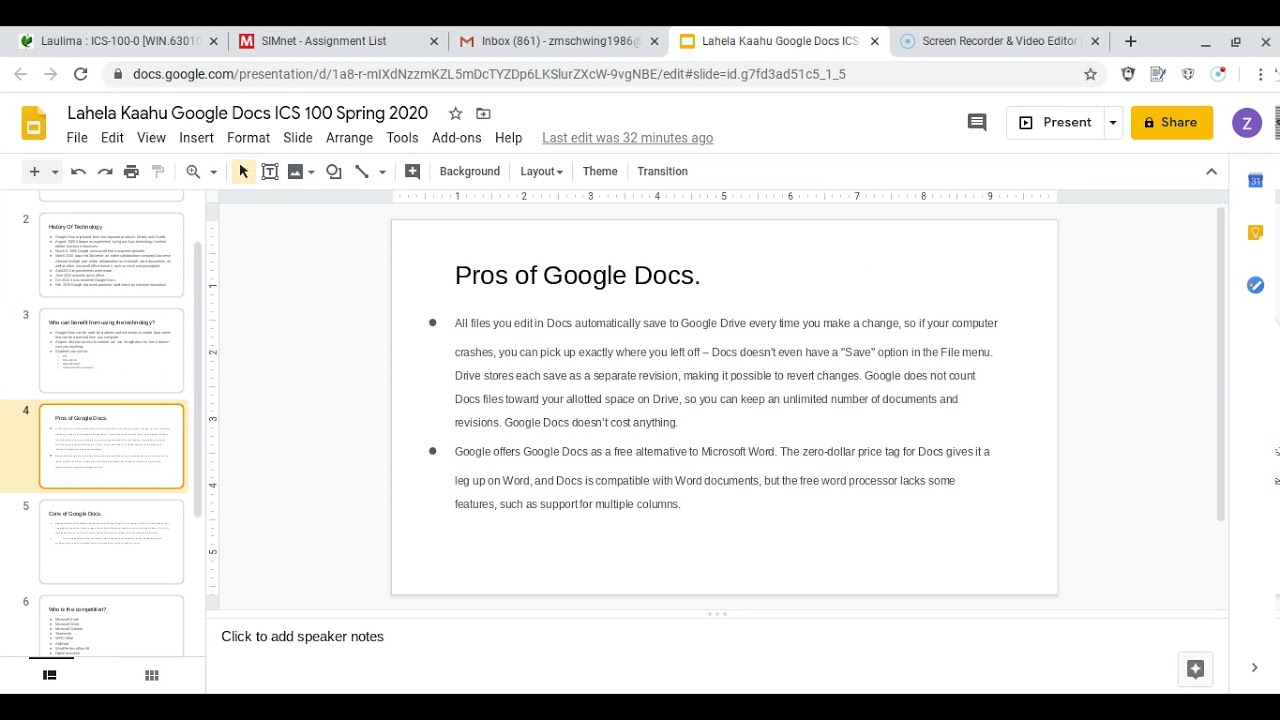Open the Add-ons menu
1280x720 pixels.
point(456,138)
